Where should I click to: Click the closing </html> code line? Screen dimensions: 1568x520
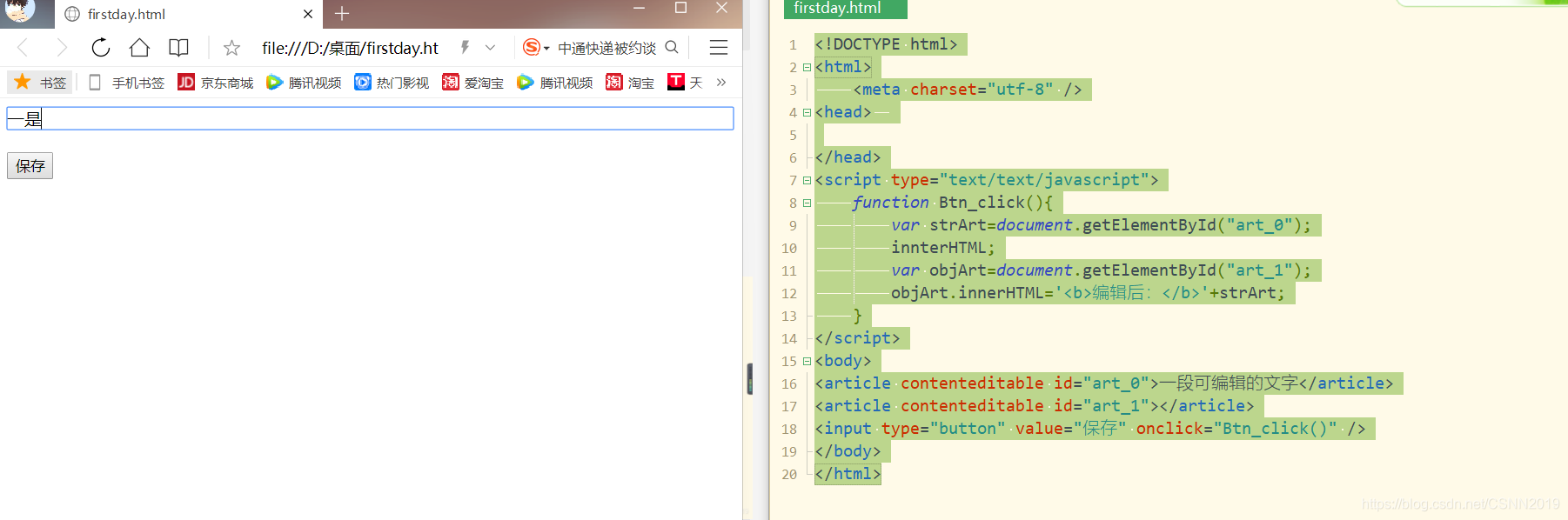click(x=848, y=474)
